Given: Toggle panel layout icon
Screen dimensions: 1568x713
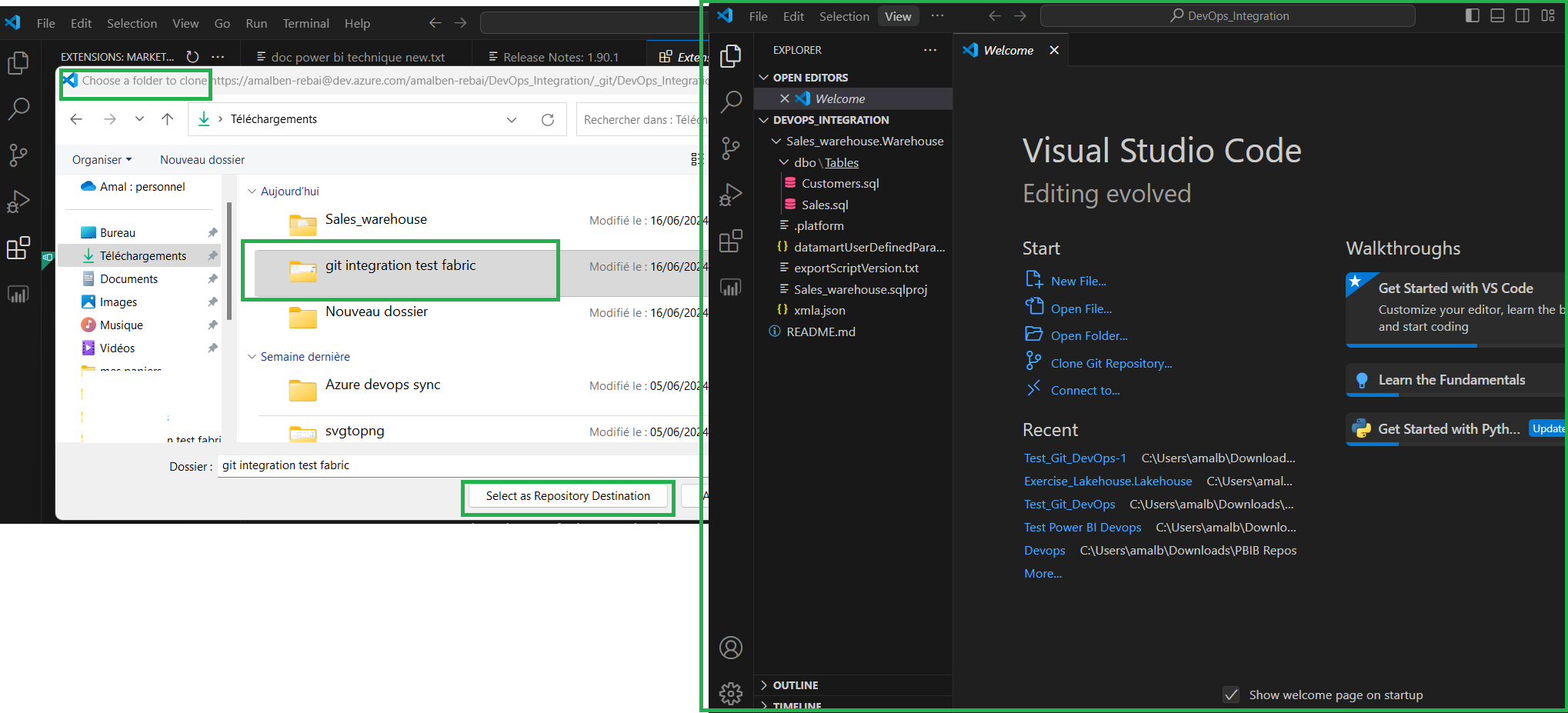Looking at the screenshot, I should click(1497, 15).
